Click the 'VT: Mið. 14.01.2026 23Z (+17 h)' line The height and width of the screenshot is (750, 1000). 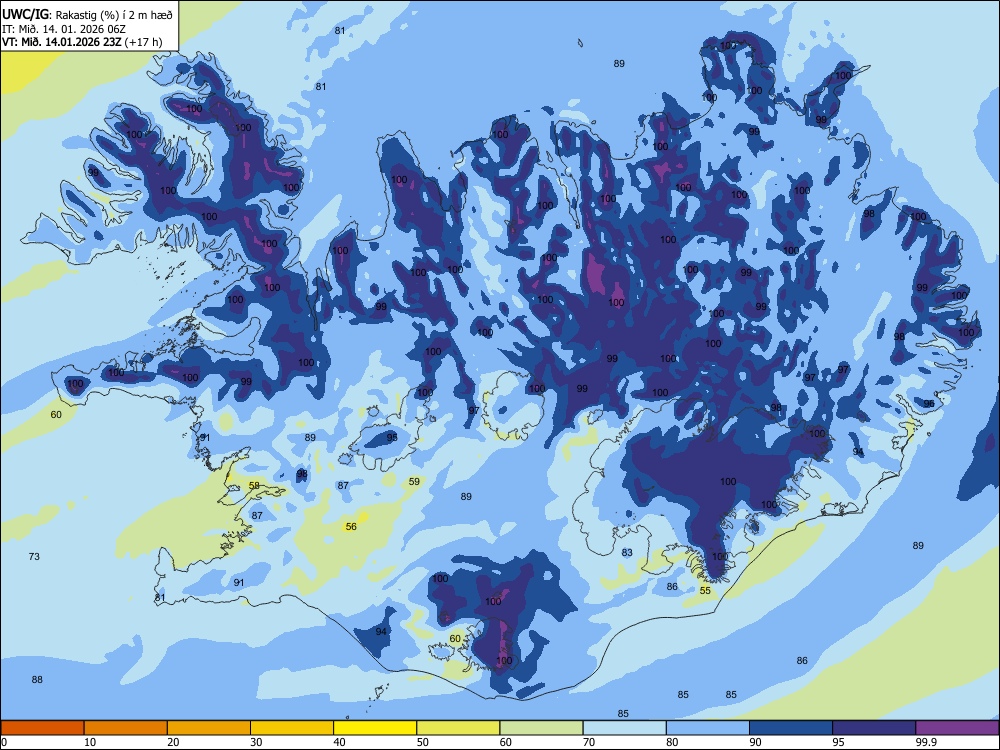[x=82, y=42]
